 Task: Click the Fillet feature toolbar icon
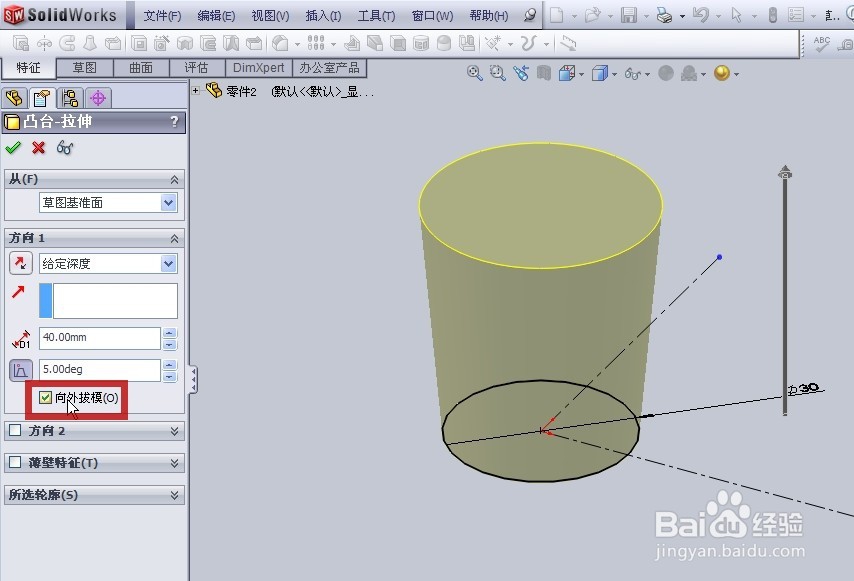[x=280, y=43]
